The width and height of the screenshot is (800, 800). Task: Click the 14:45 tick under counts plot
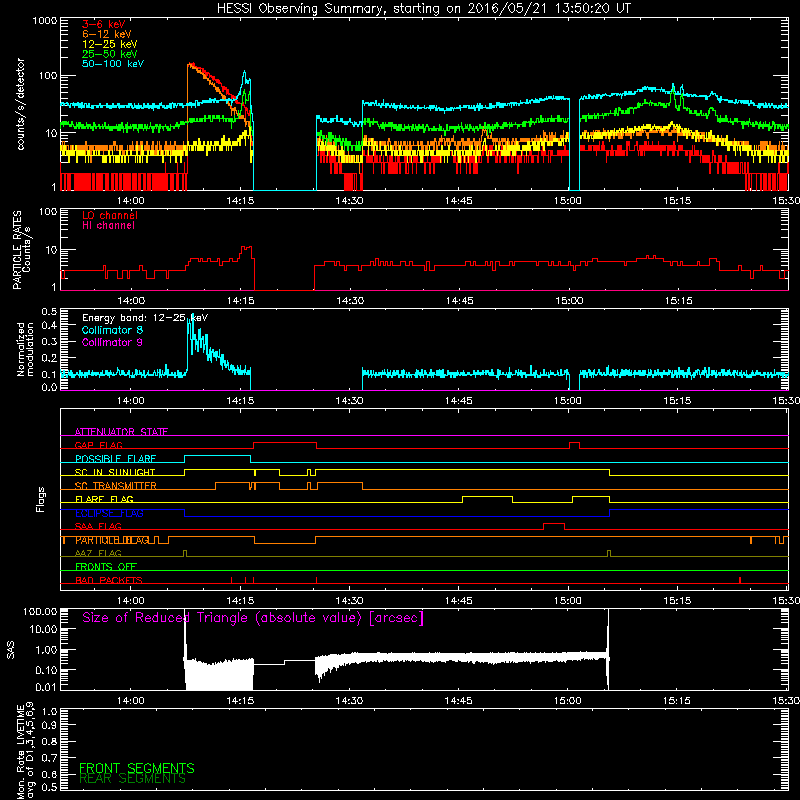pyautogui.click(x=458, y=201)
